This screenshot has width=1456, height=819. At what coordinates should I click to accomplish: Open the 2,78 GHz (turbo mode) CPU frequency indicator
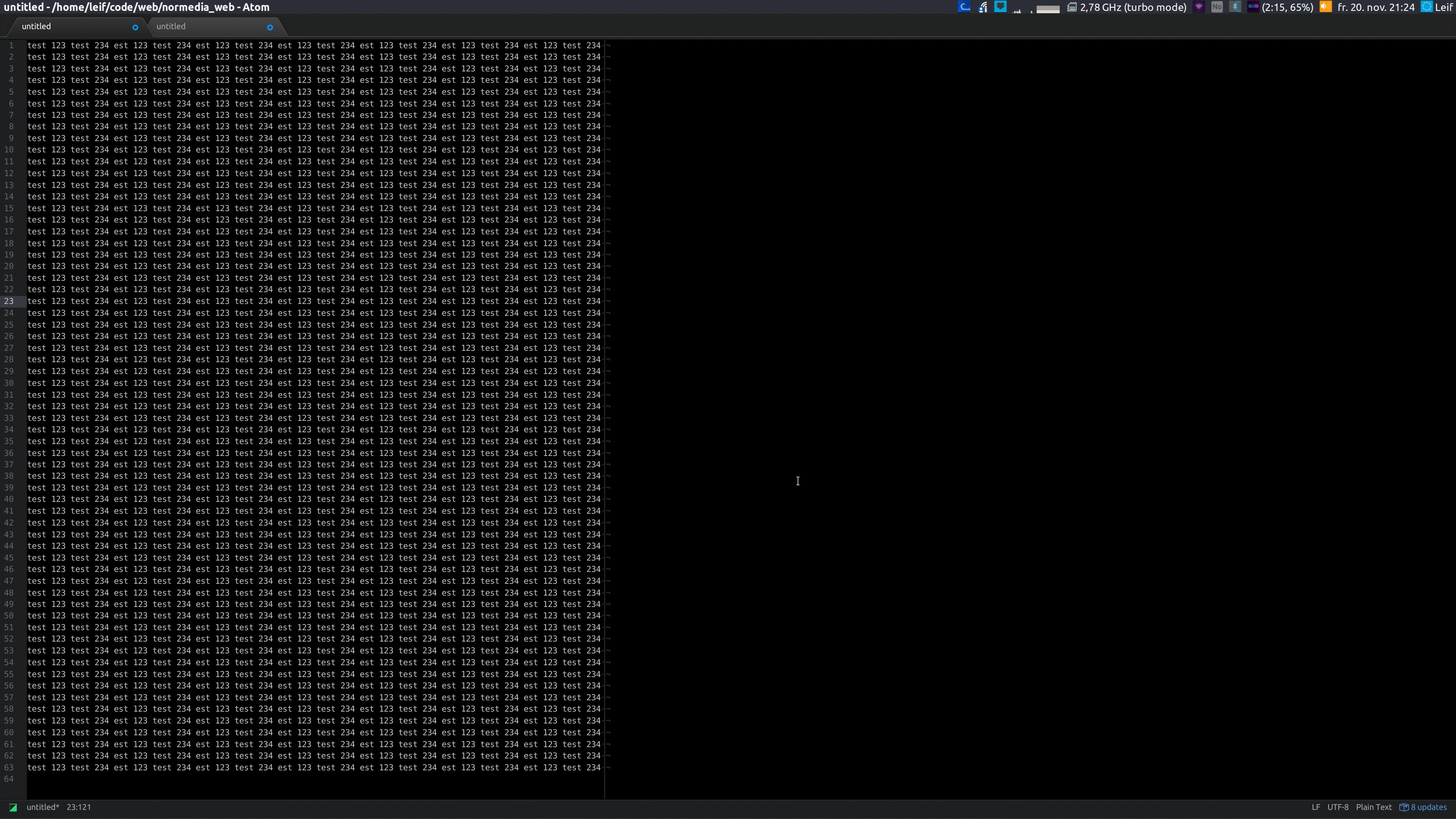1132,7
